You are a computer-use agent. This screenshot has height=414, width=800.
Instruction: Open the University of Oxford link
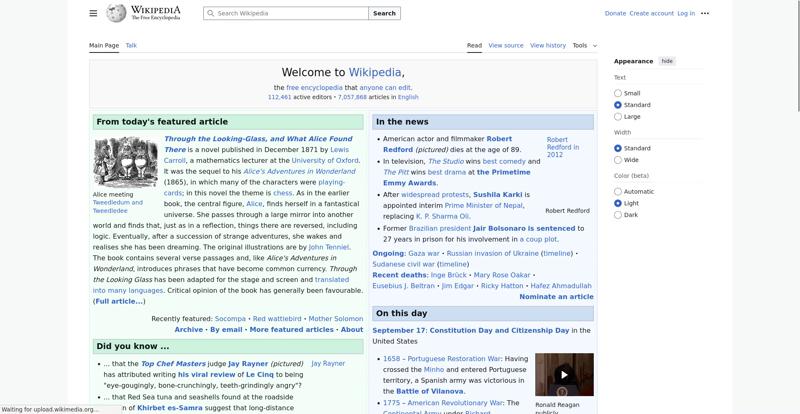325,160
